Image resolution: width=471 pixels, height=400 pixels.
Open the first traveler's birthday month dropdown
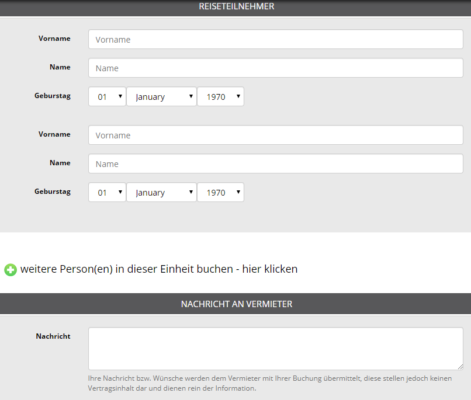click(161, 97)
